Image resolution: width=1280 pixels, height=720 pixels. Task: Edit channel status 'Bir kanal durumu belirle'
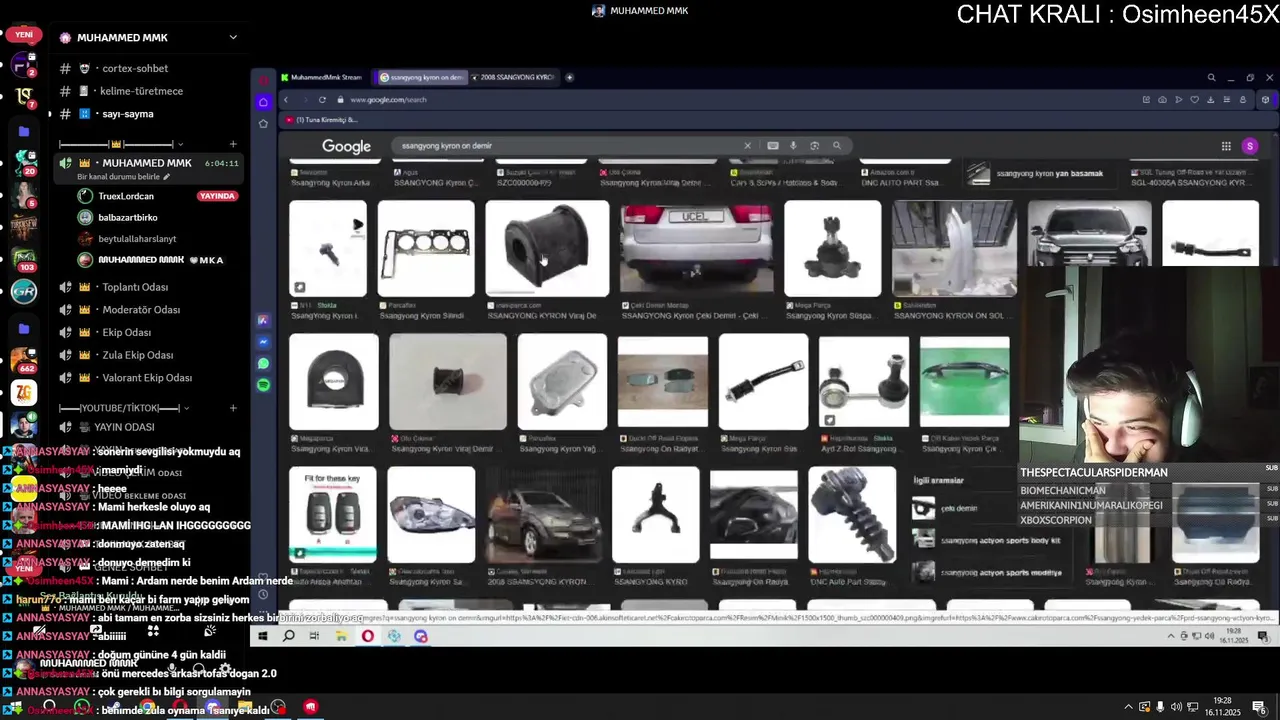click(123, 177)
